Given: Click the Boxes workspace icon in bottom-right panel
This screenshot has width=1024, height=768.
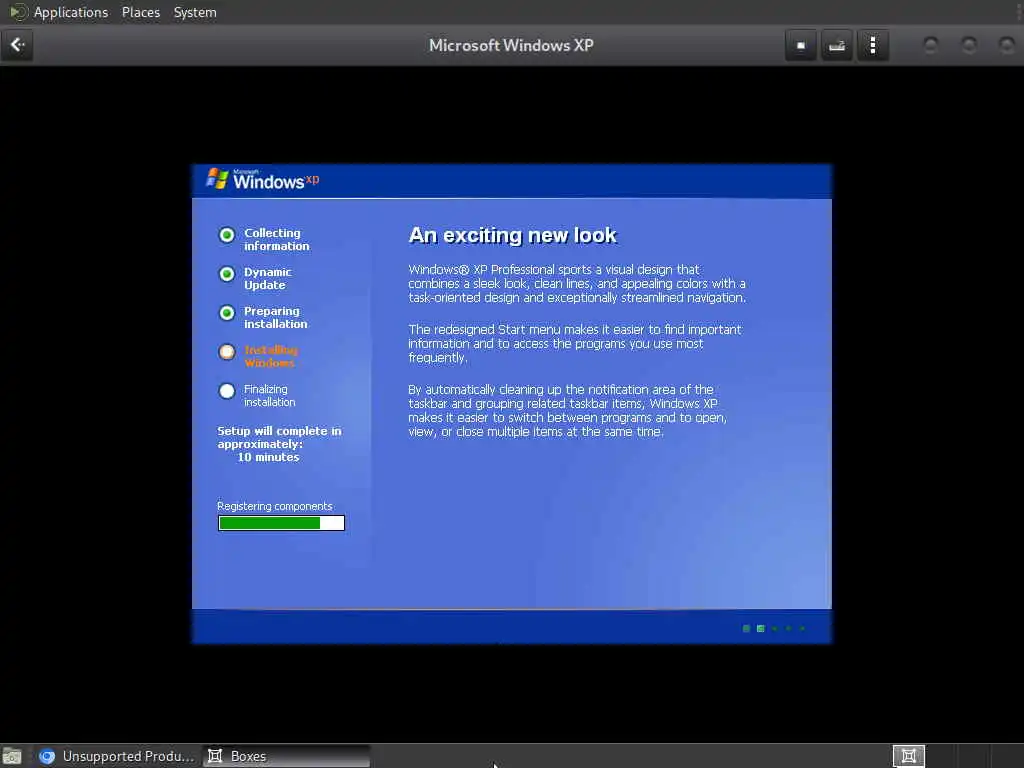Looking at the screenshot, I should click(x=908, y=756).
